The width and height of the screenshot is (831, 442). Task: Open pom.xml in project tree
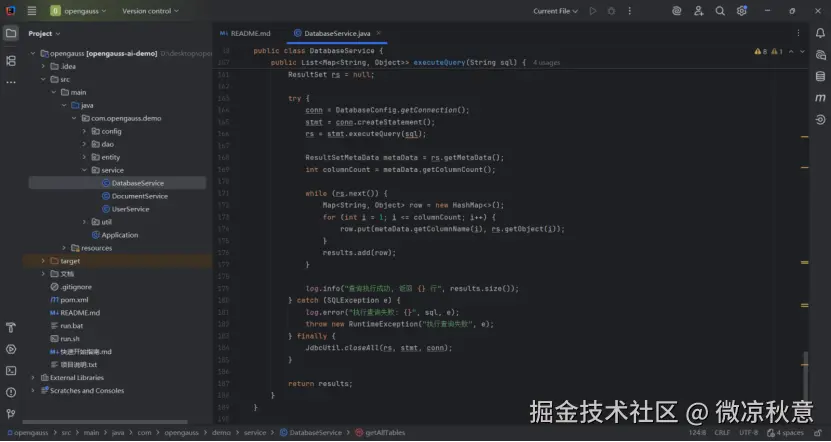click(69, 300)
